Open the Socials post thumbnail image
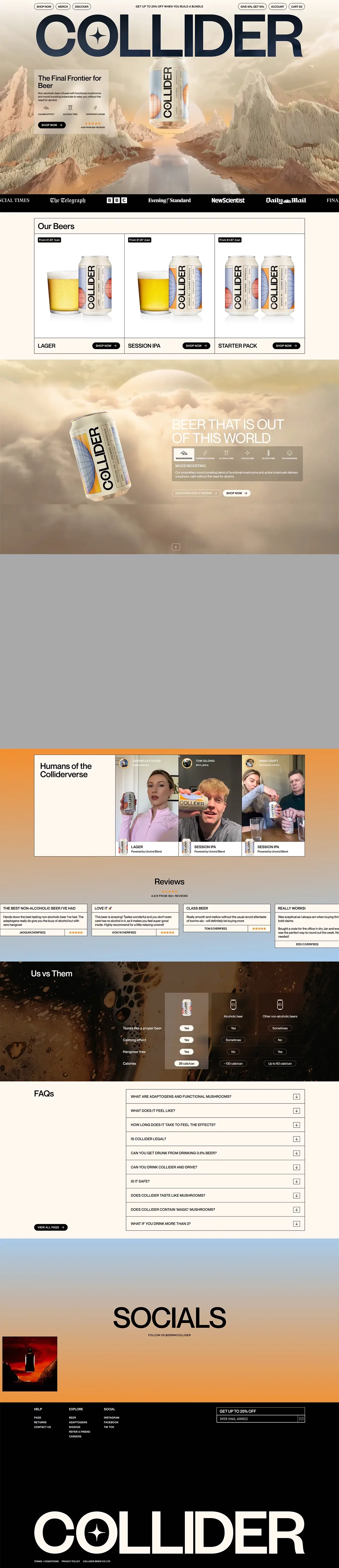Viewport: 339px width, 1568px height. point(30,1364)
